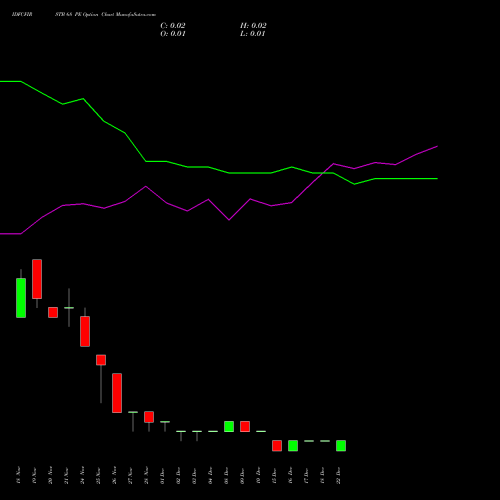Screen dimensions: 500x500
Task: Click the 'O: 0.01' open value
Action: click(173, 34)
